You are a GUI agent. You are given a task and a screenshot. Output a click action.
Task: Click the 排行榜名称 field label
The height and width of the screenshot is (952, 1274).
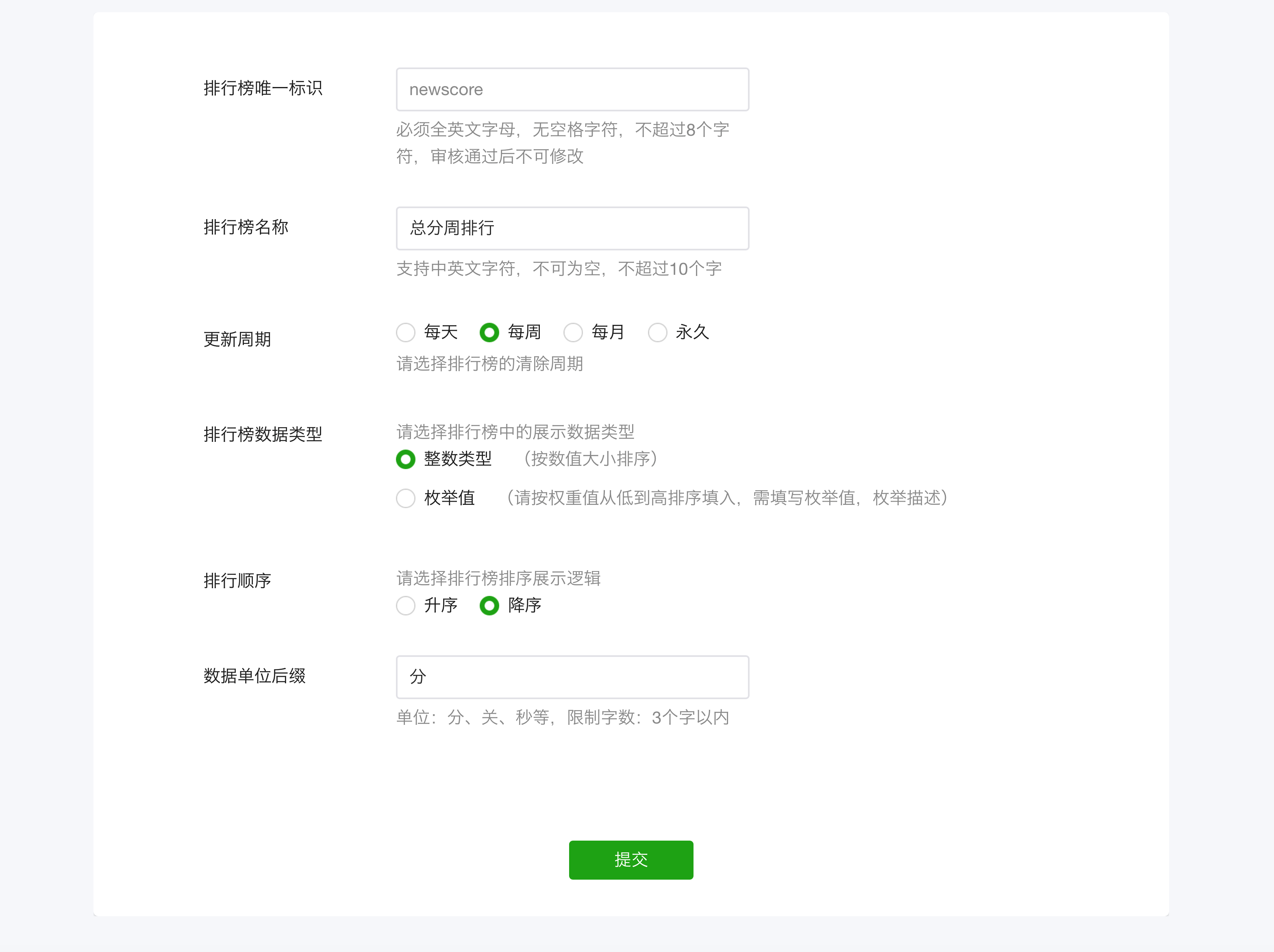point(246,228)
